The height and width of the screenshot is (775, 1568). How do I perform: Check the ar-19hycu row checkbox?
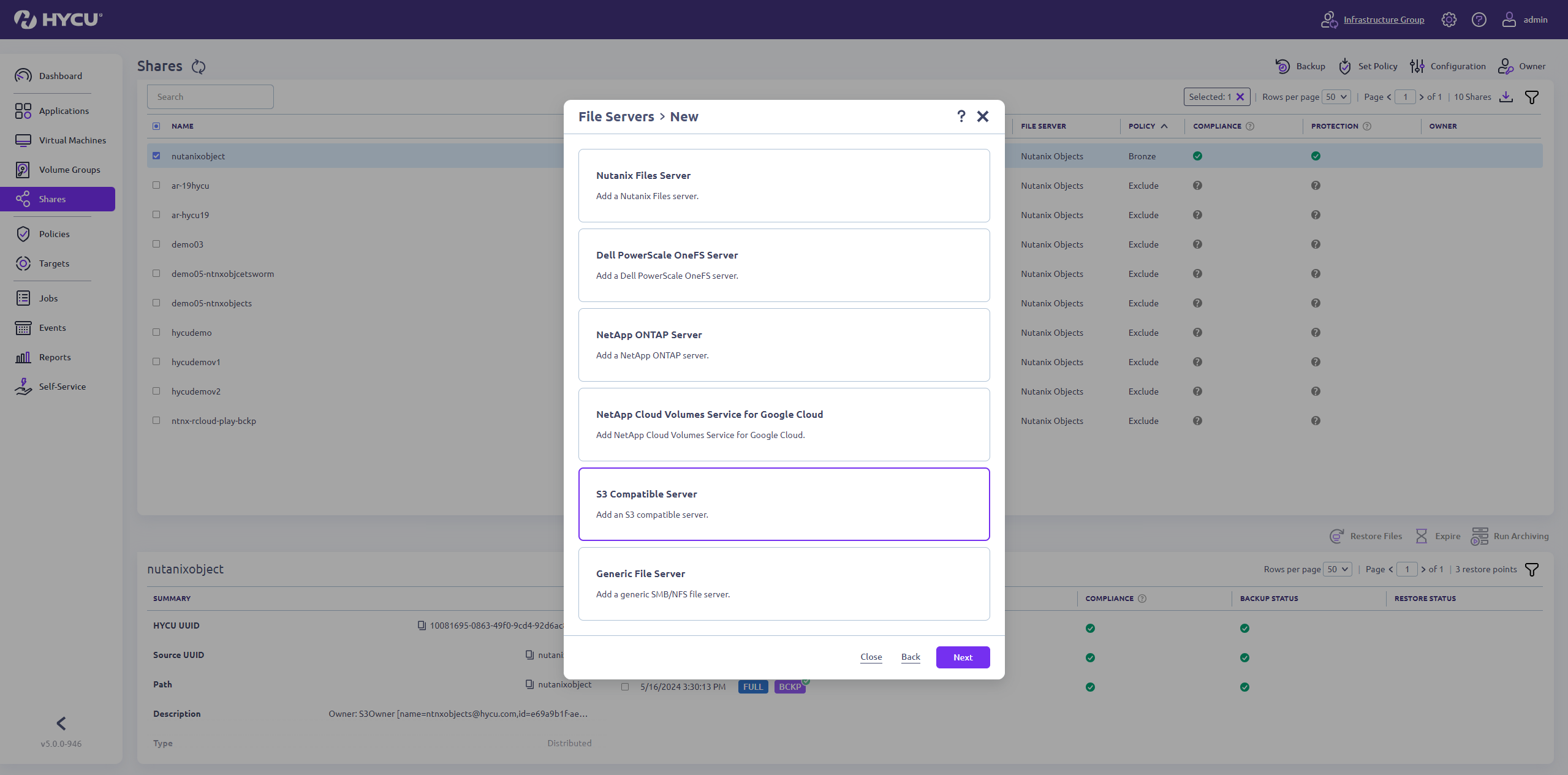pyautogui.click(x=156, y=185)
